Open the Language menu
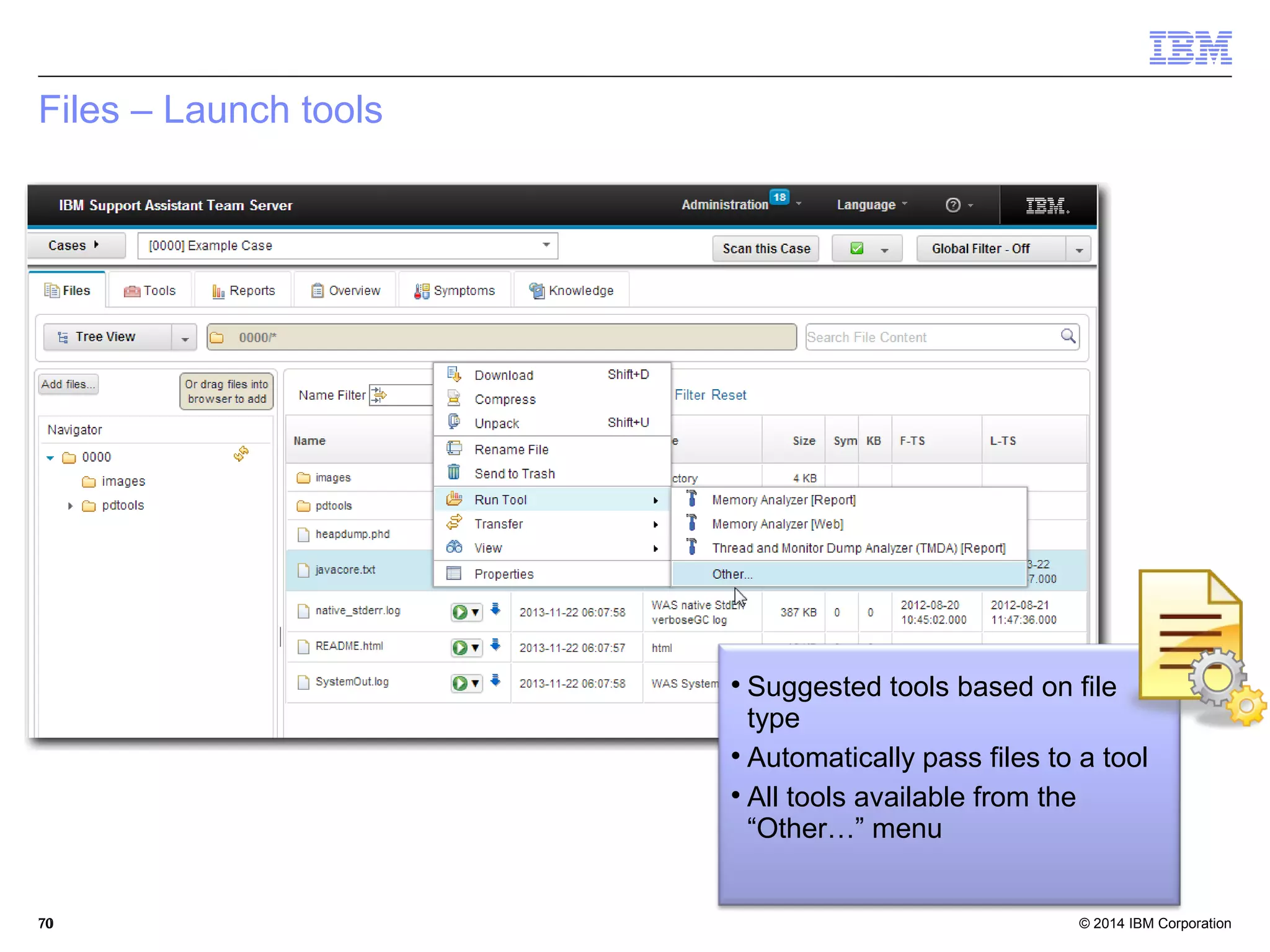 [x=872, y=205]
